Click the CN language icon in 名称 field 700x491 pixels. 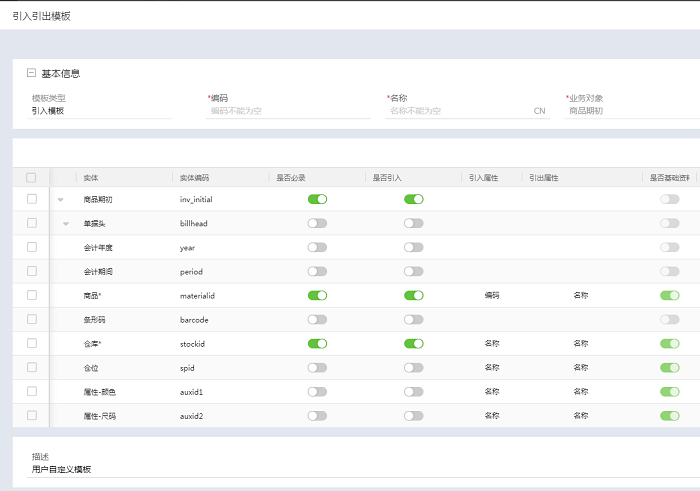(x=540, y=111)
